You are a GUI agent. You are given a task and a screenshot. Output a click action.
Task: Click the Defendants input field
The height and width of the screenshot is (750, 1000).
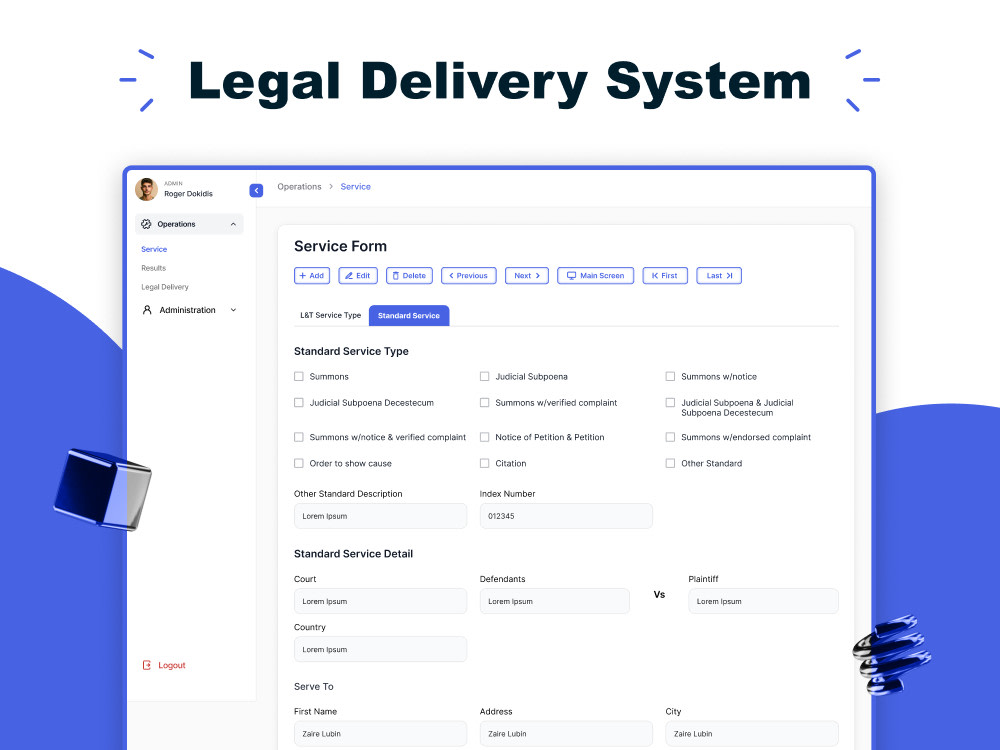coord(554,601)
